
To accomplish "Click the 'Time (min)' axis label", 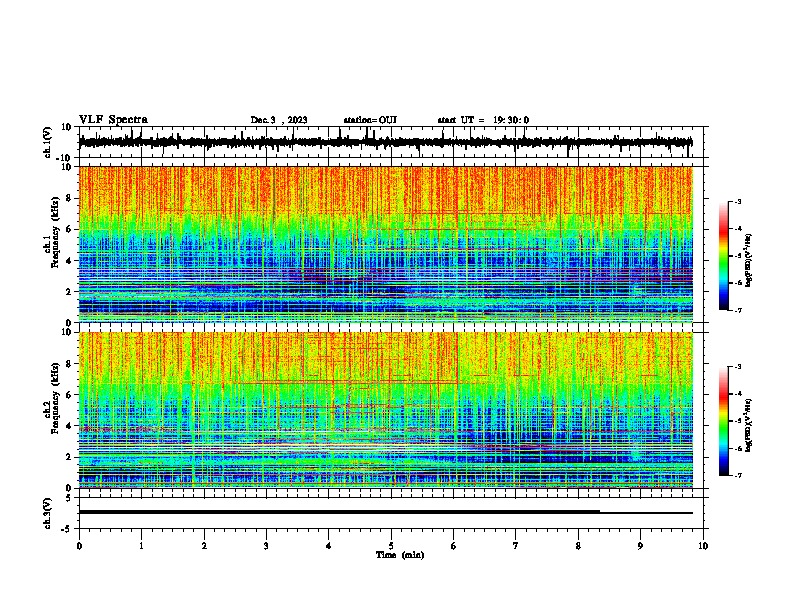I will pos(400,555).
